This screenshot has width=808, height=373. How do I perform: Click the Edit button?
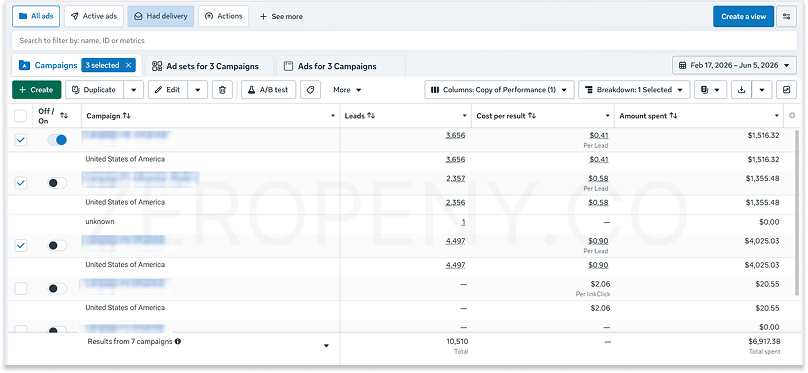[x=168, y=90]
